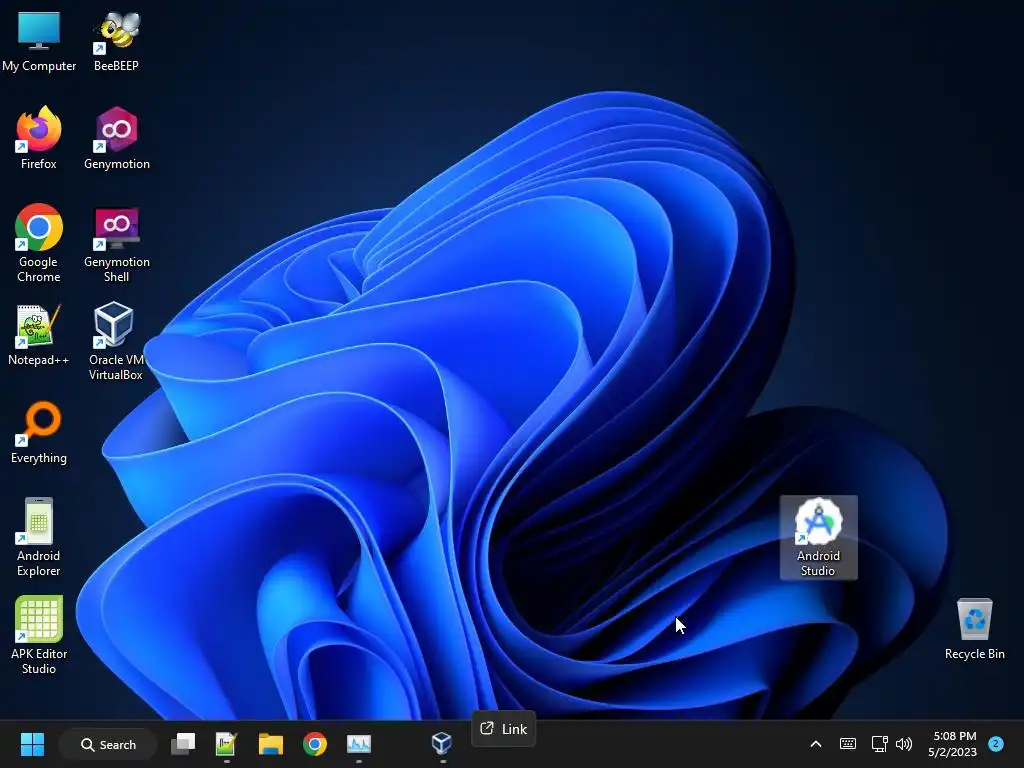Select the Everything search shortcut
Viewport: 1024px width, 768px height.
(39, 432)
